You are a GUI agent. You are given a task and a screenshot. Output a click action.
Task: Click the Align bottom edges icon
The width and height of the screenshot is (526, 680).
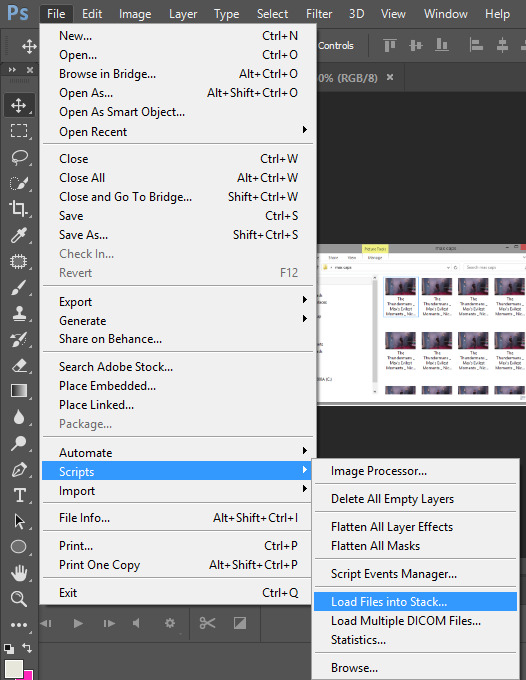pos(441,45)
